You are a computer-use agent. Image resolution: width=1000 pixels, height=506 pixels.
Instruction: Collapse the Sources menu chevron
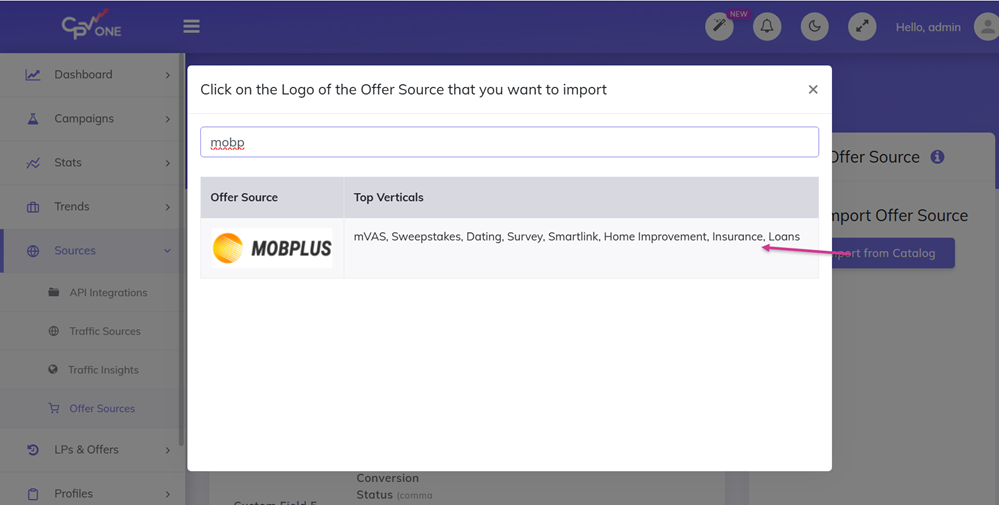168,251
